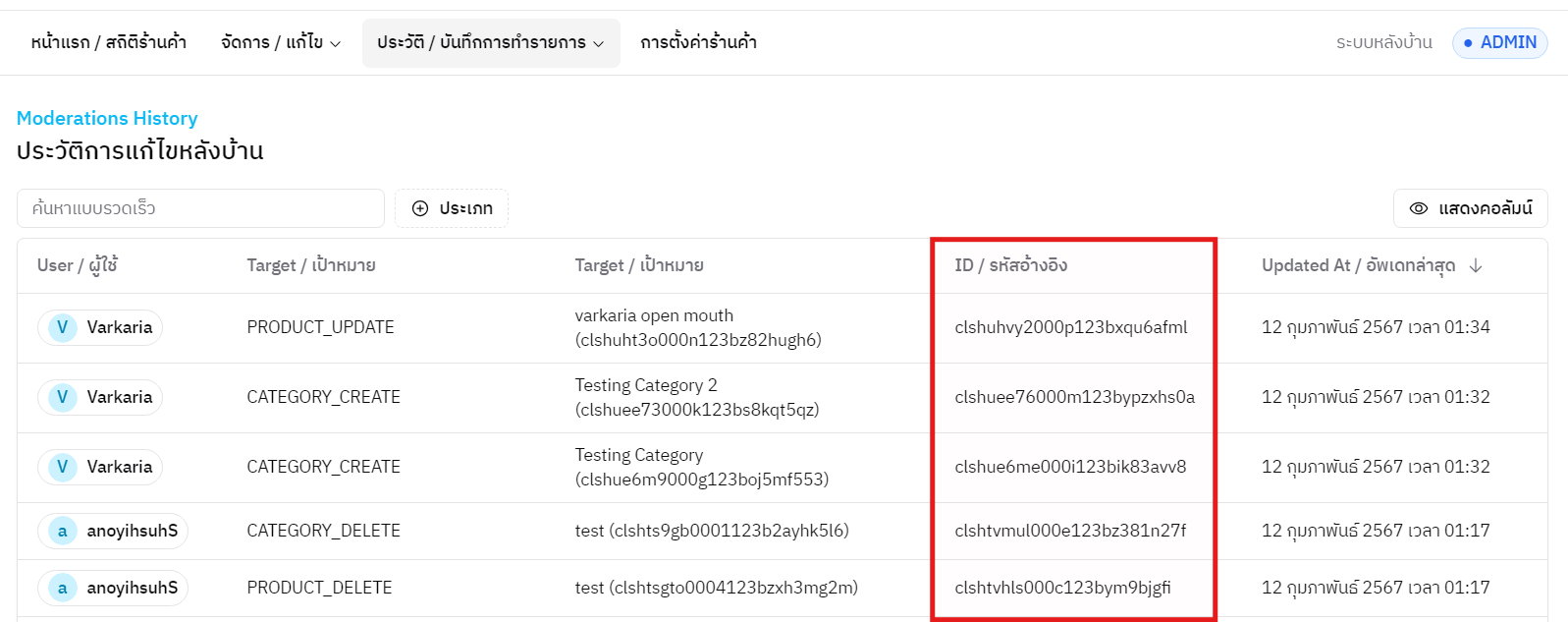The image size is (1568, 622).
Task: Click the ระบบหลังบ้าน label in header
Action: (1383, 43)
